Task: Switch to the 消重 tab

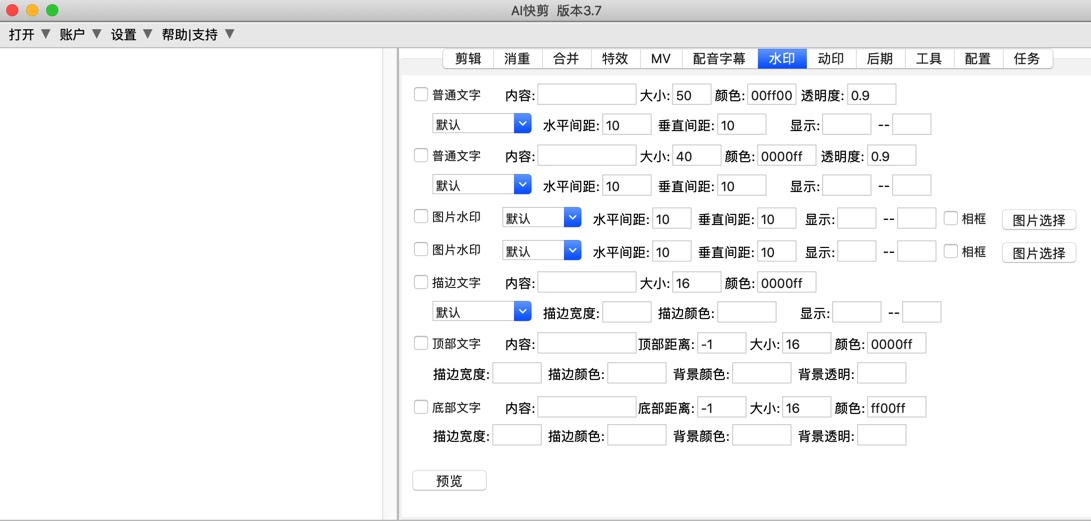Action: pos(517,59)
